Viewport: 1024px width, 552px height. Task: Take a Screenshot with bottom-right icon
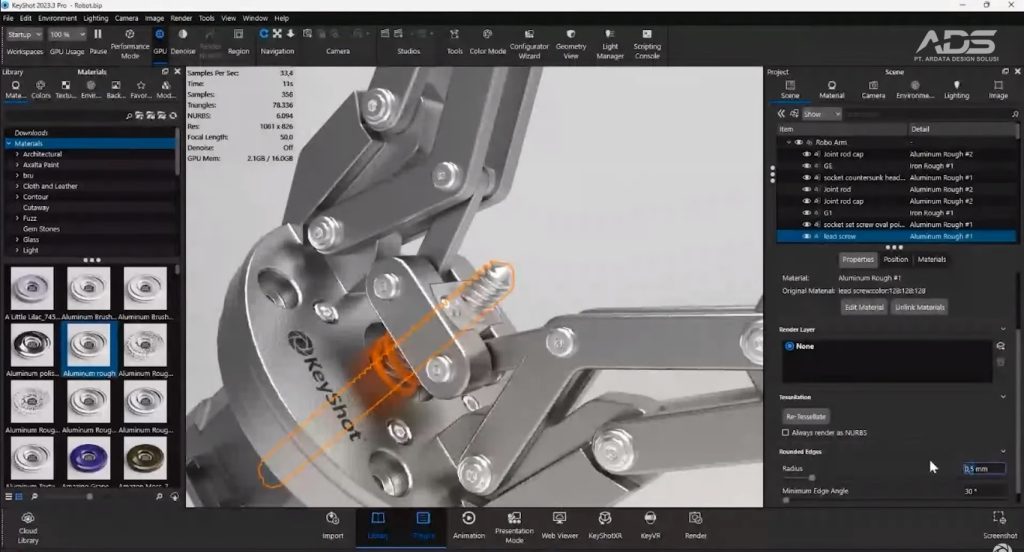coord(999,523)
